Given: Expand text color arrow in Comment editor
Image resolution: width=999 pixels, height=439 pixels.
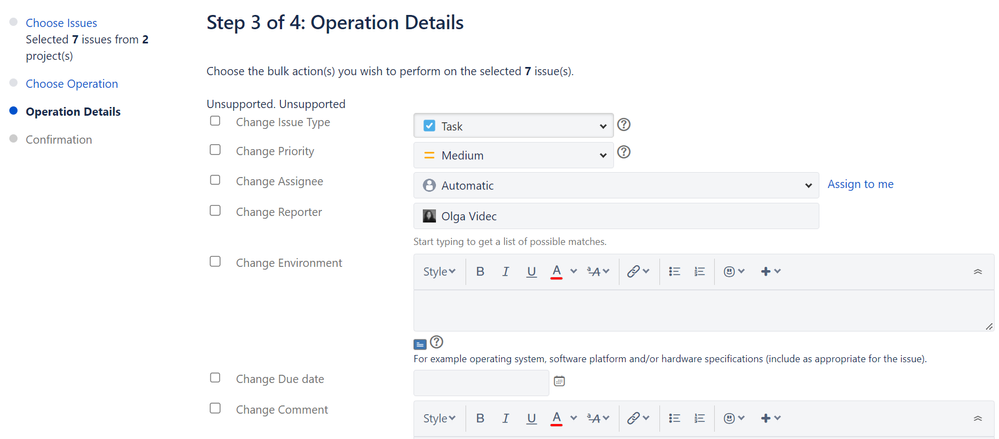Looking at the screenshot, I should (x=573, y=418).
